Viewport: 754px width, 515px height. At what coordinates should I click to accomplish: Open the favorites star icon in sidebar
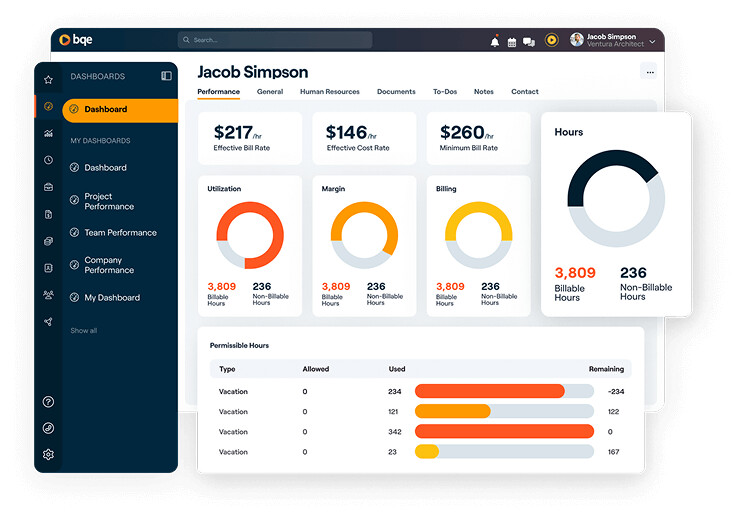point(48,80)
